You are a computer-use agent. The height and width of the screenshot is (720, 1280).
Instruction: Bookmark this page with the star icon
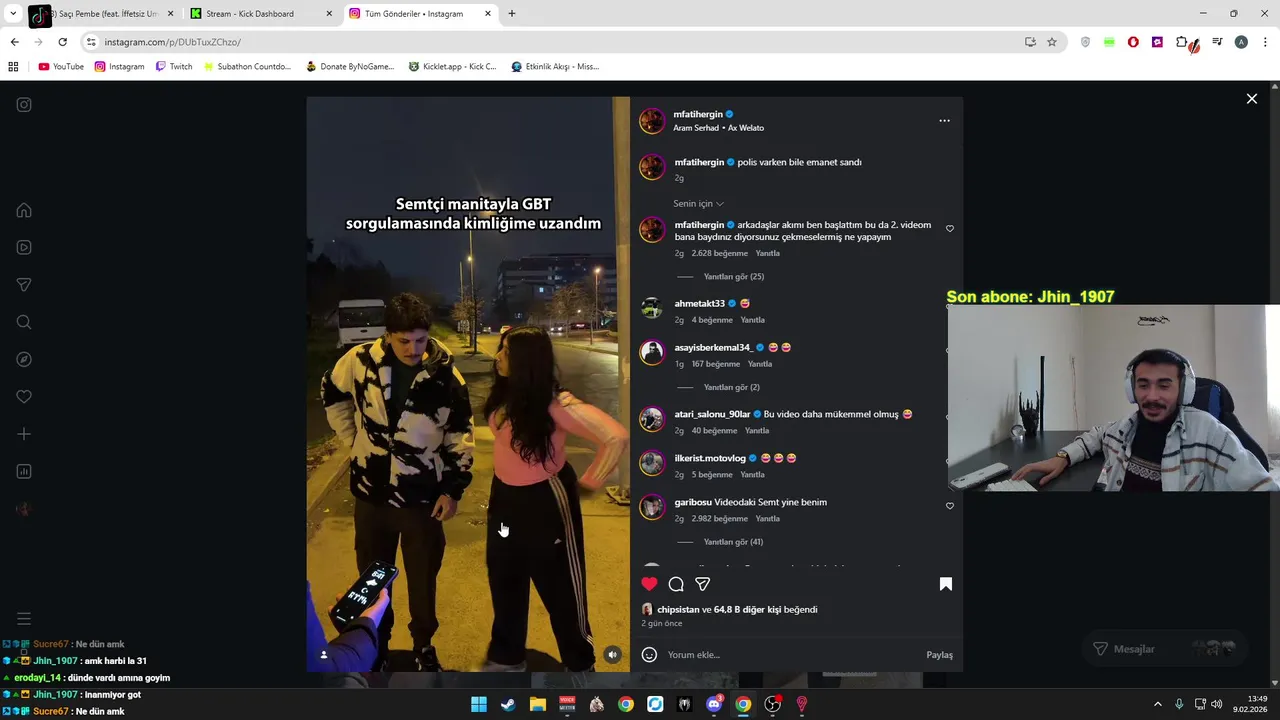tap(1052, 42)
